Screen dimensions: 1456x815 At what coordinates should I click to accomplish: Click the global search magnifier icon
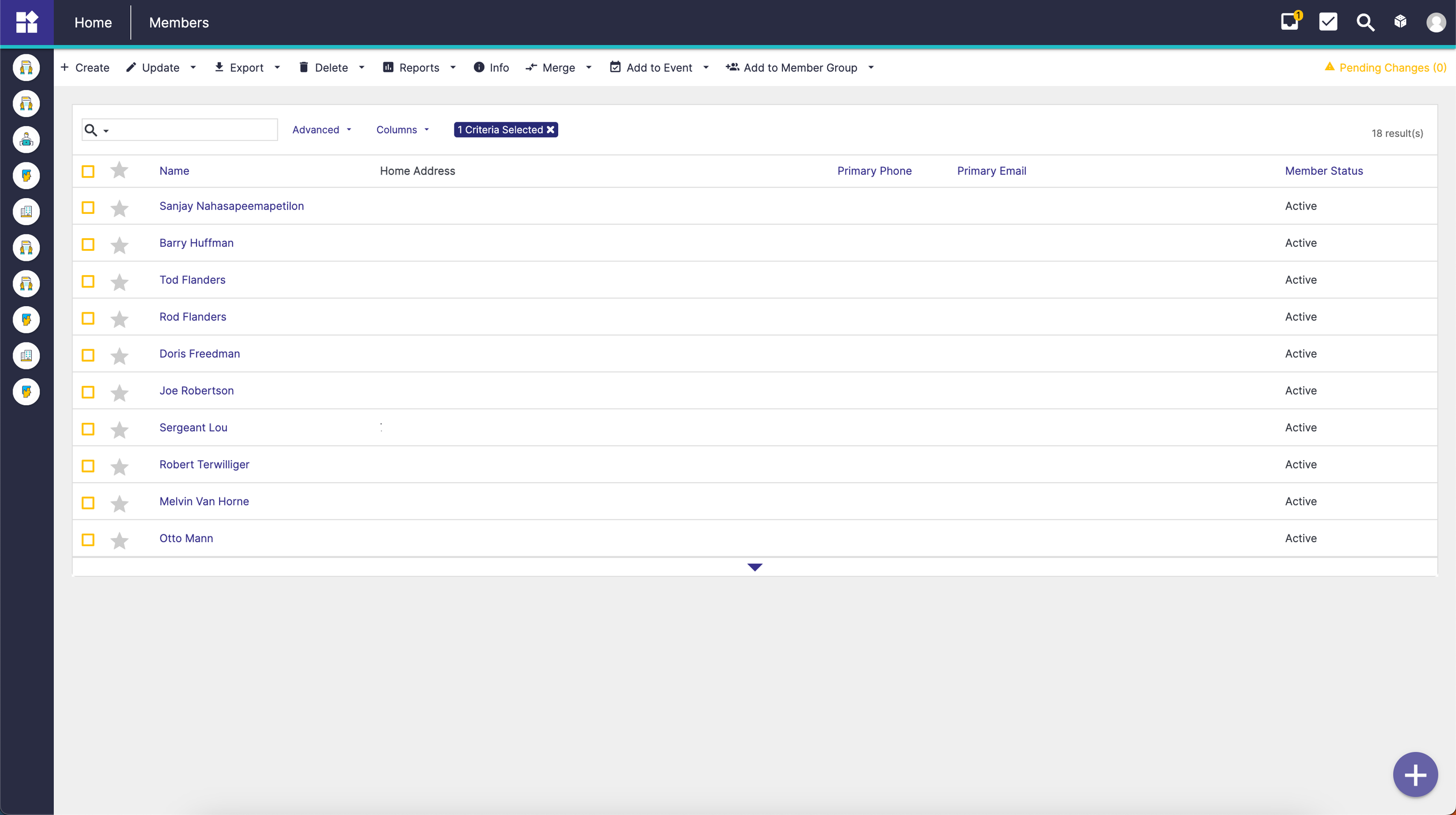pyautogui.click(x=1365, y=23)
